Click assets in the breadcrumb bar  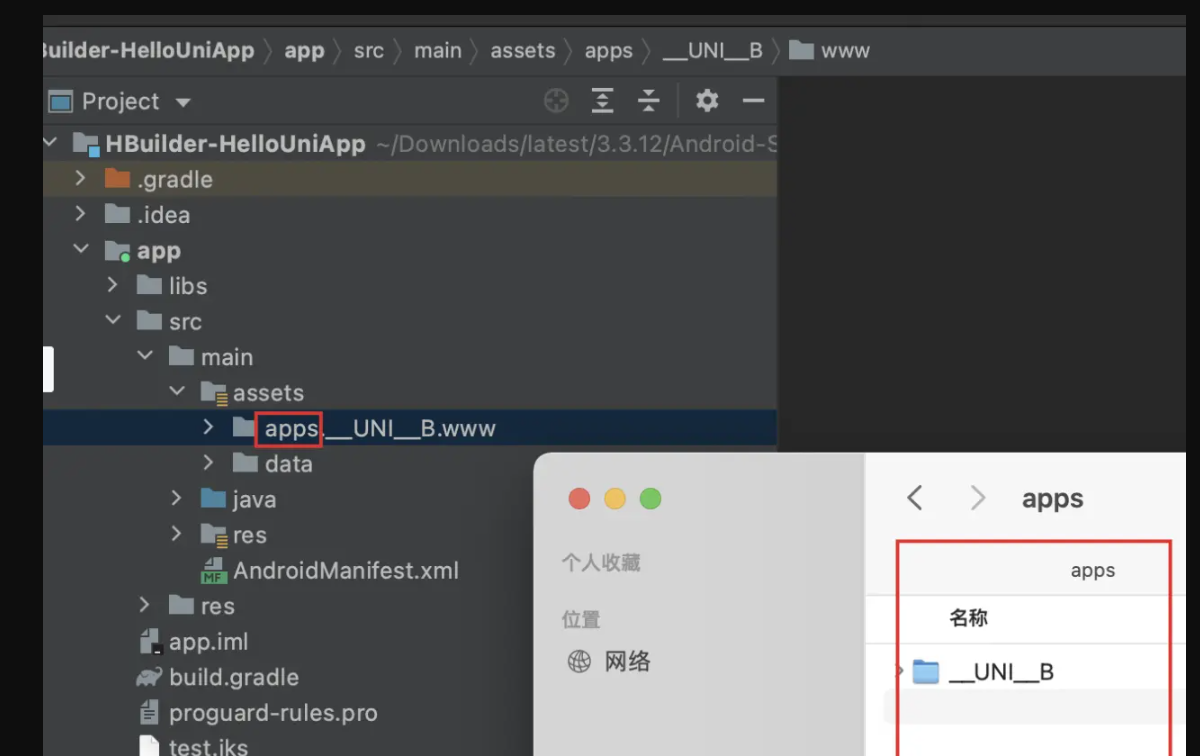523,50
